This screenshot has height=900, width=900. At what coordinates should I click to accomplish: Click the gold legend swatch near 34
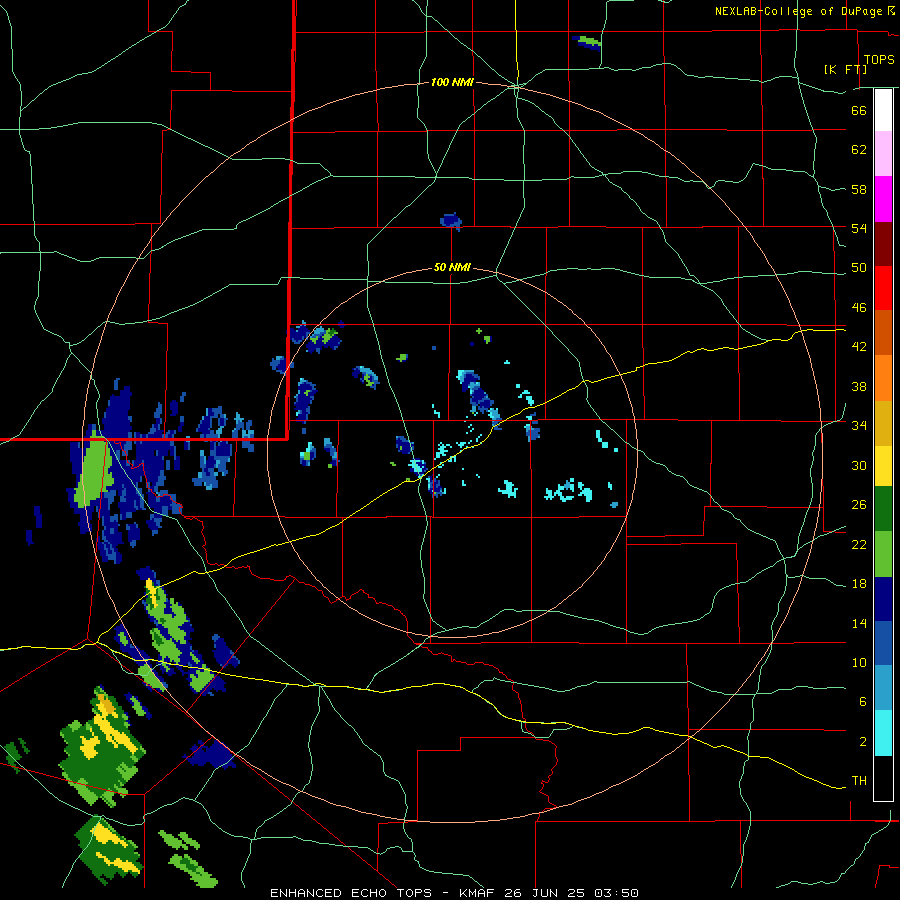[x=883, y=423]
